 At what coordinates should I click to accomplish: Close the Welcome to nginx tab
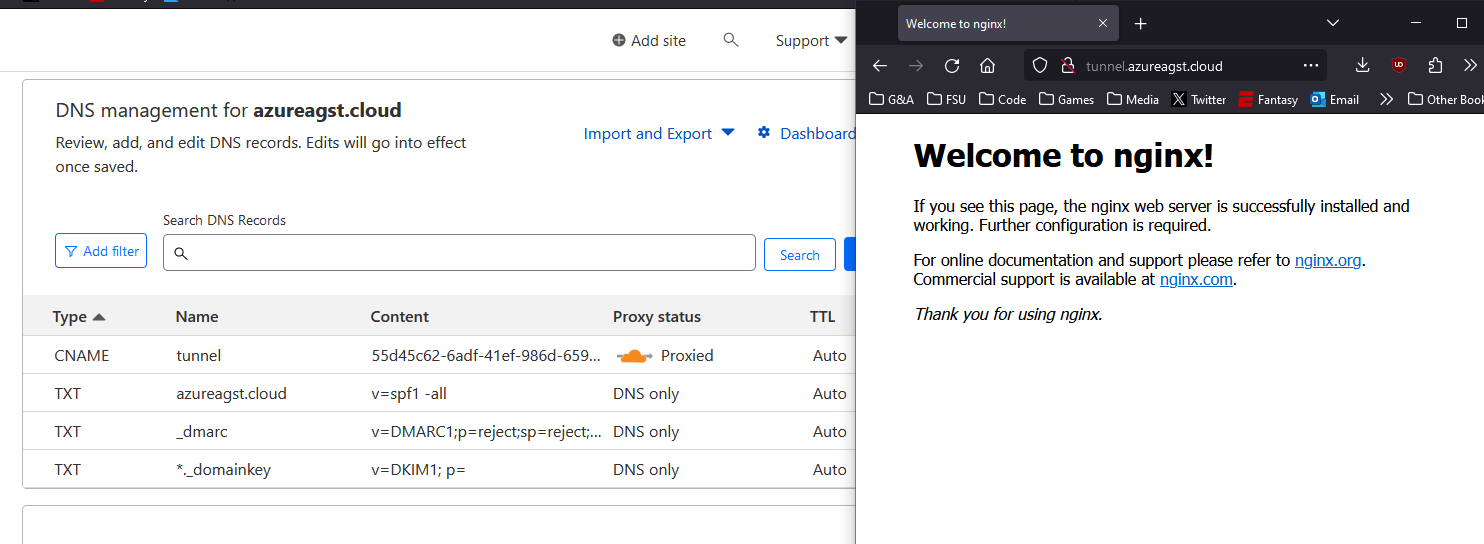point(1103,23)
